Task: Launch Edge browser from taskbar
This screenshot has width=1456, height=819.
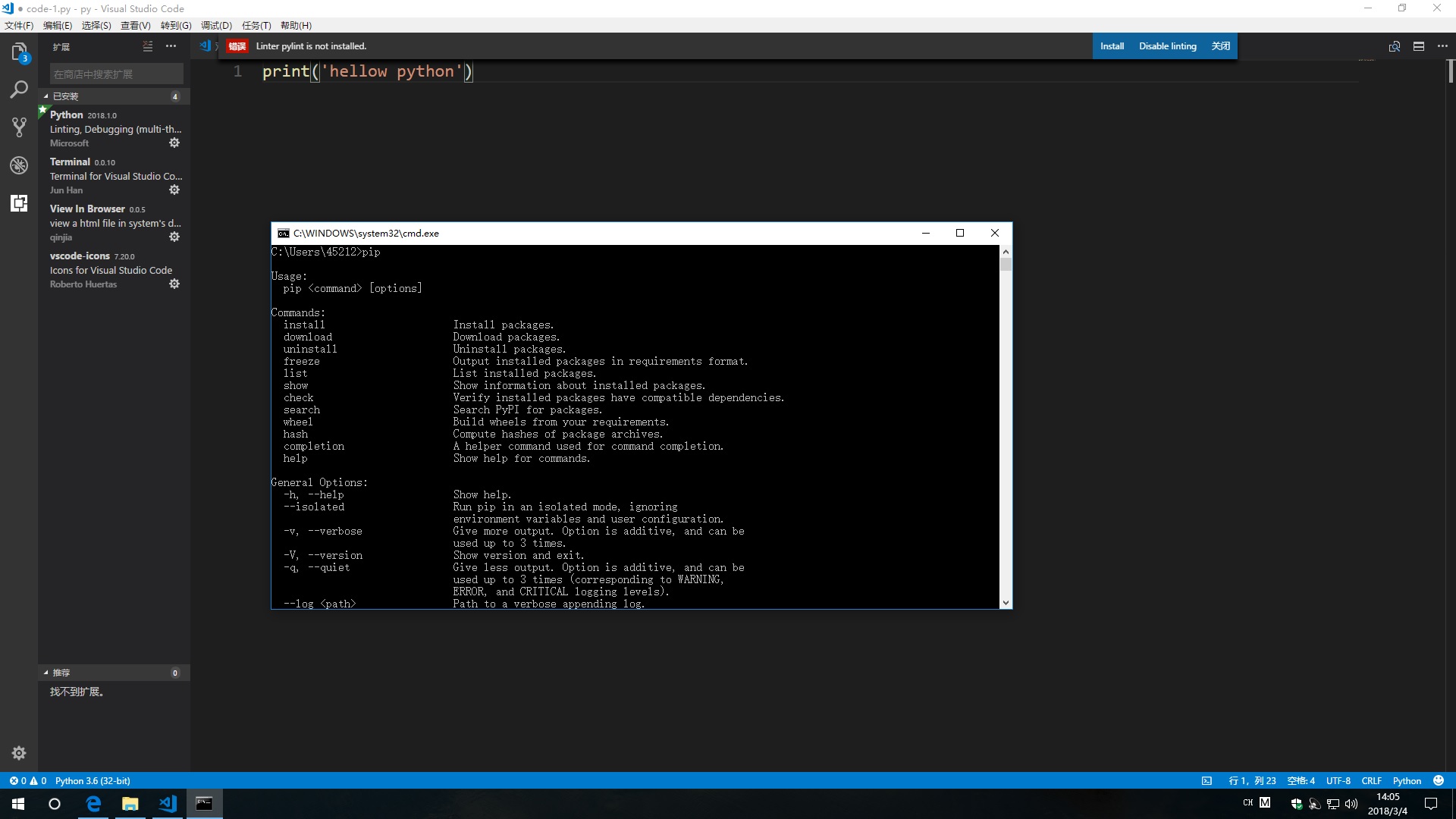Action: [x=93, y=804]
